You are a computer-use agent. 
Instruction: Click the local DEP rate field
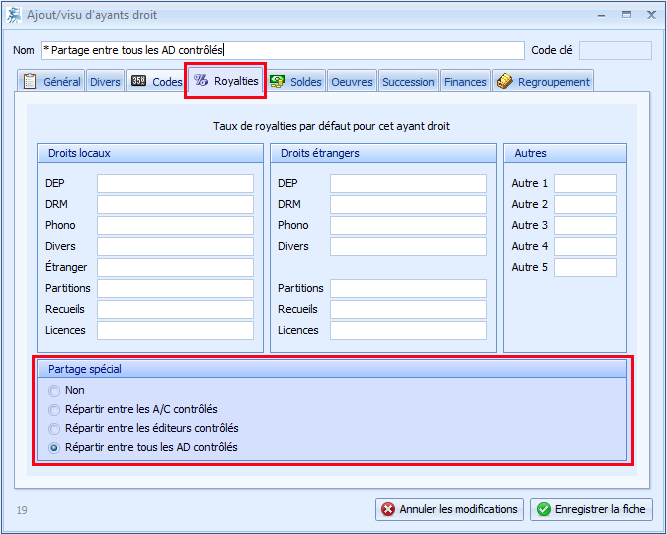[x=175, y=183]
